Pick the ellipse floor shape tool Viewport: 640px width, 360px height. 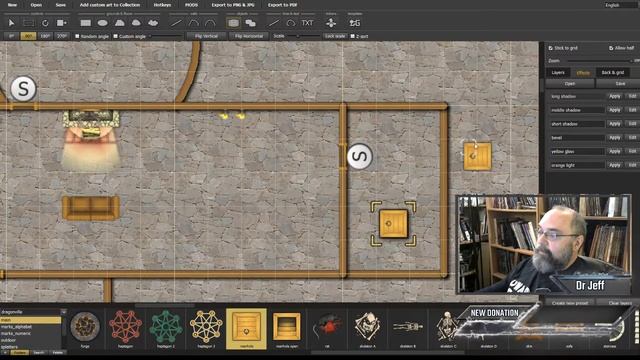point(102,23)
